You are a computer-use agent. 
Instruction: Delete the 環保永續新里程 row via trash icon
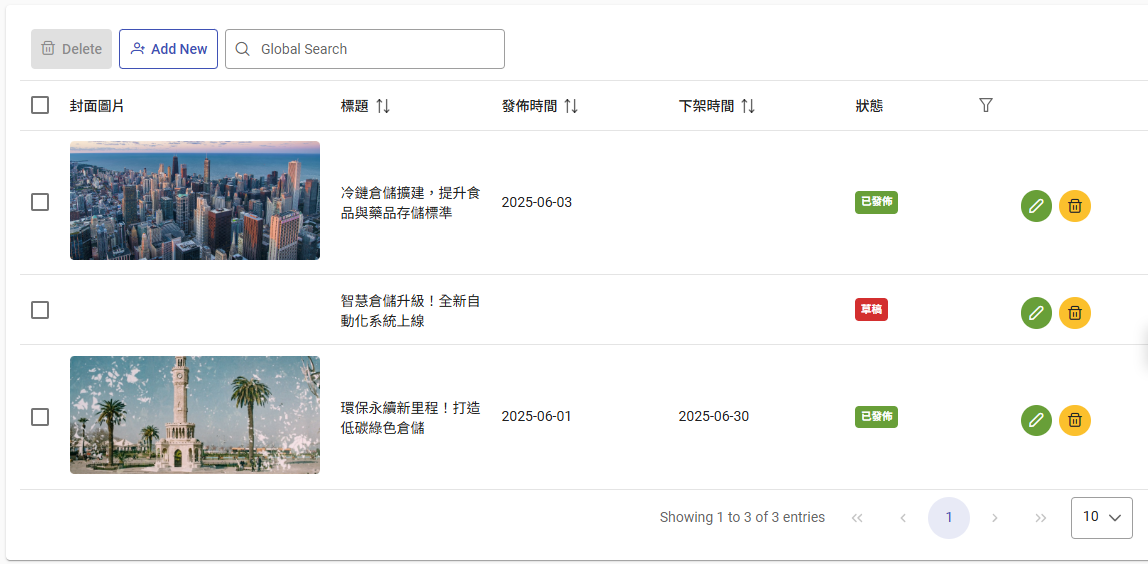tap(1075, 420)
